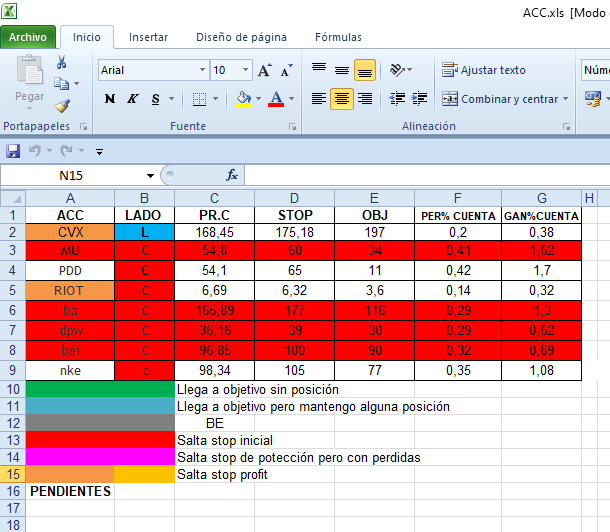This screenshot has height=532, width=610.
Task: Open the Archivo tab
Action: 28,37
